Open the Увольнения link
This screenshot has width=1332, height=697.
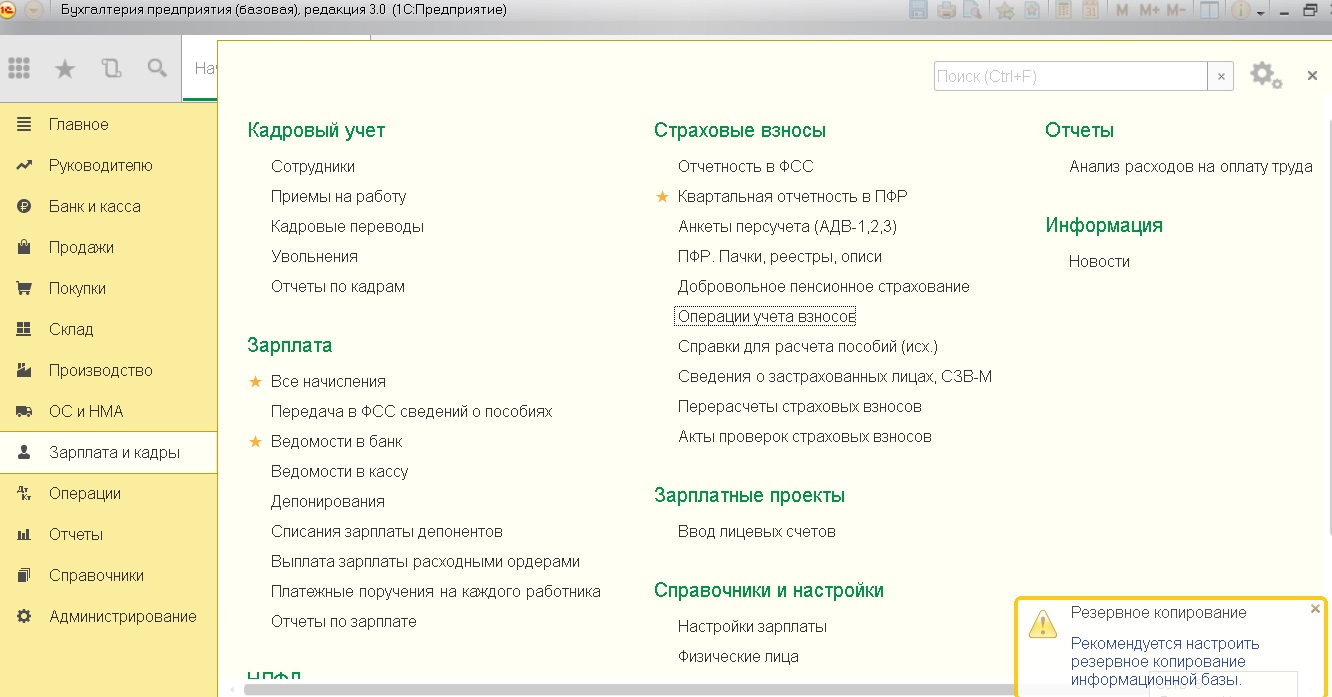point(314,256)
